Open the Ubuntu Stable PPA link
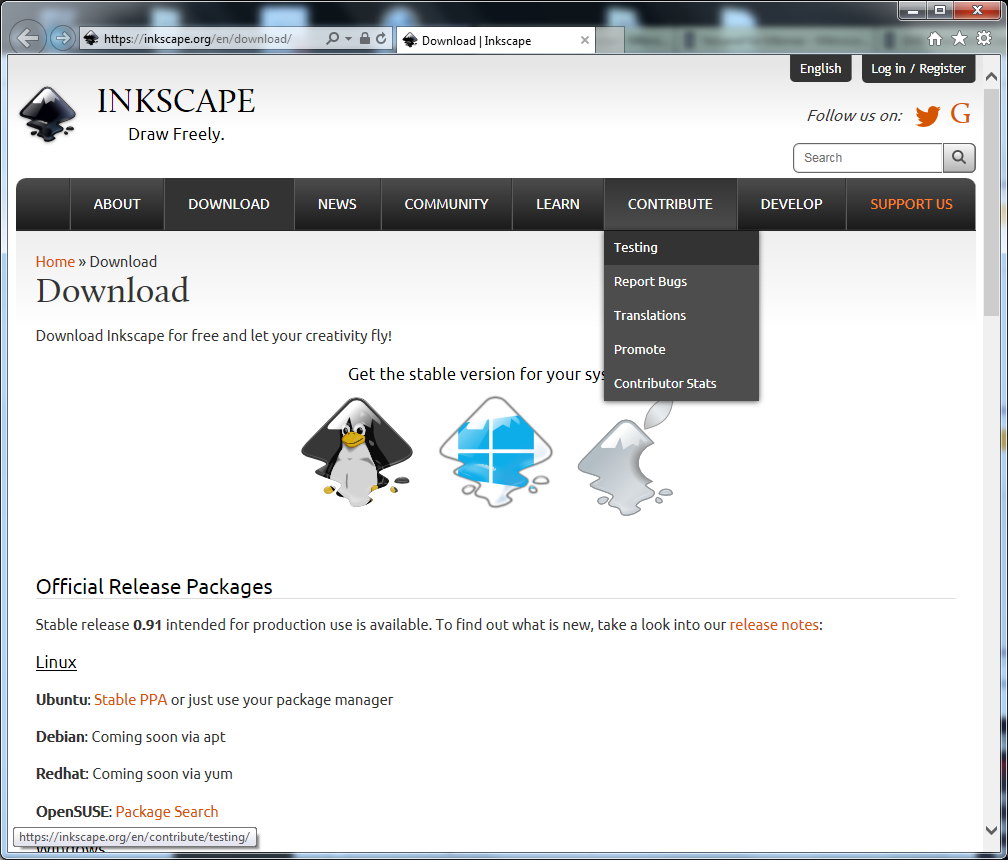This screenshot has height=860, width=1008. 130,699
